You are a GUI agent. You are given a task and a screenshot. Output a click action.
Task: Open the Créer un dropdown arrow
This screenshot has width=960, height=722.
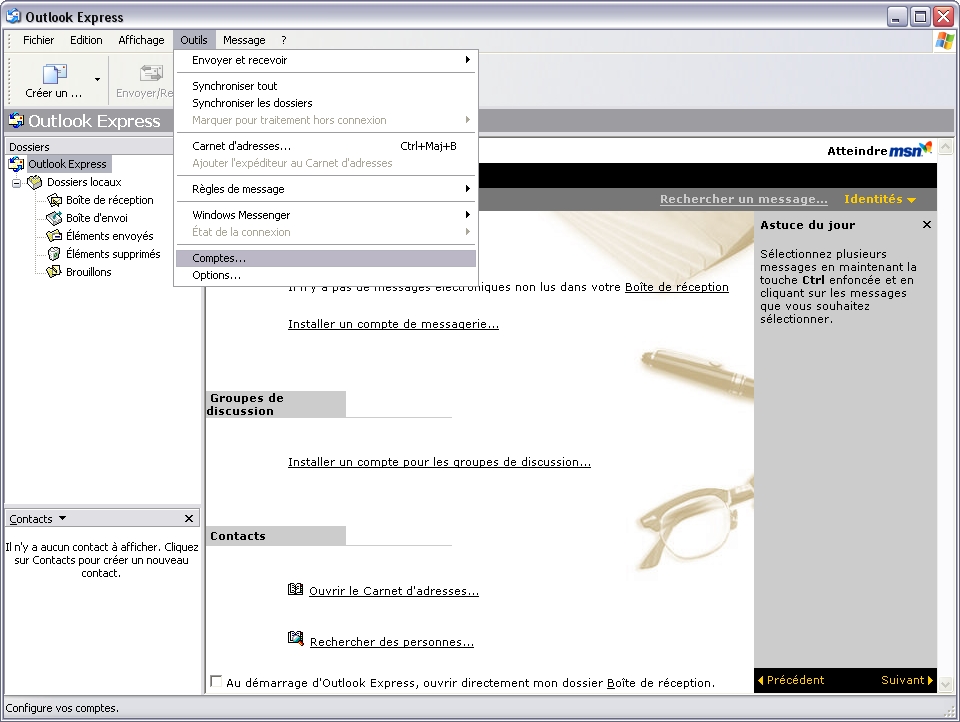[x=97, y=79]
